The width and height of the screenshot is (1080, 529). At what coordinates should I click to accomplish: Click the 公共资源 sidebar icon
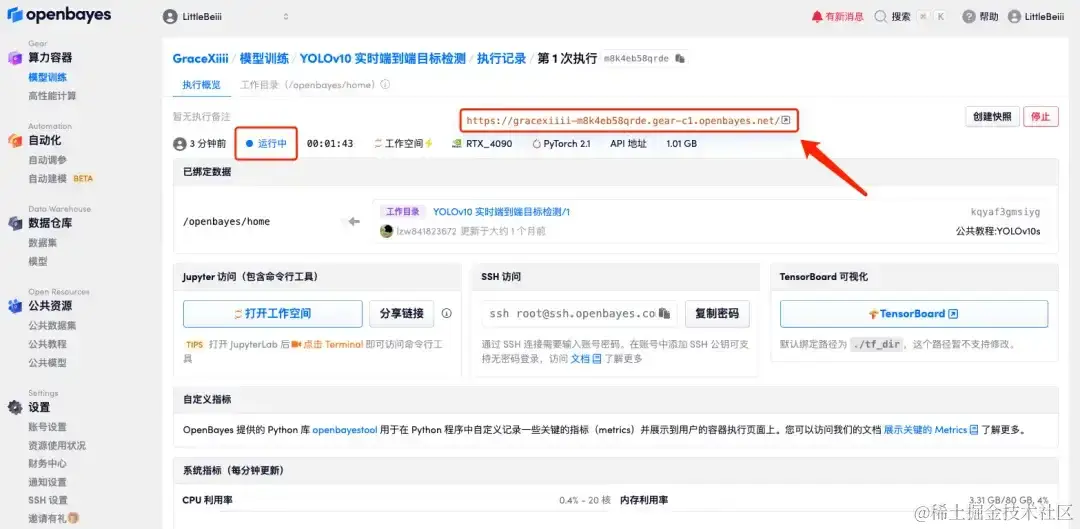tap(15, 306)
